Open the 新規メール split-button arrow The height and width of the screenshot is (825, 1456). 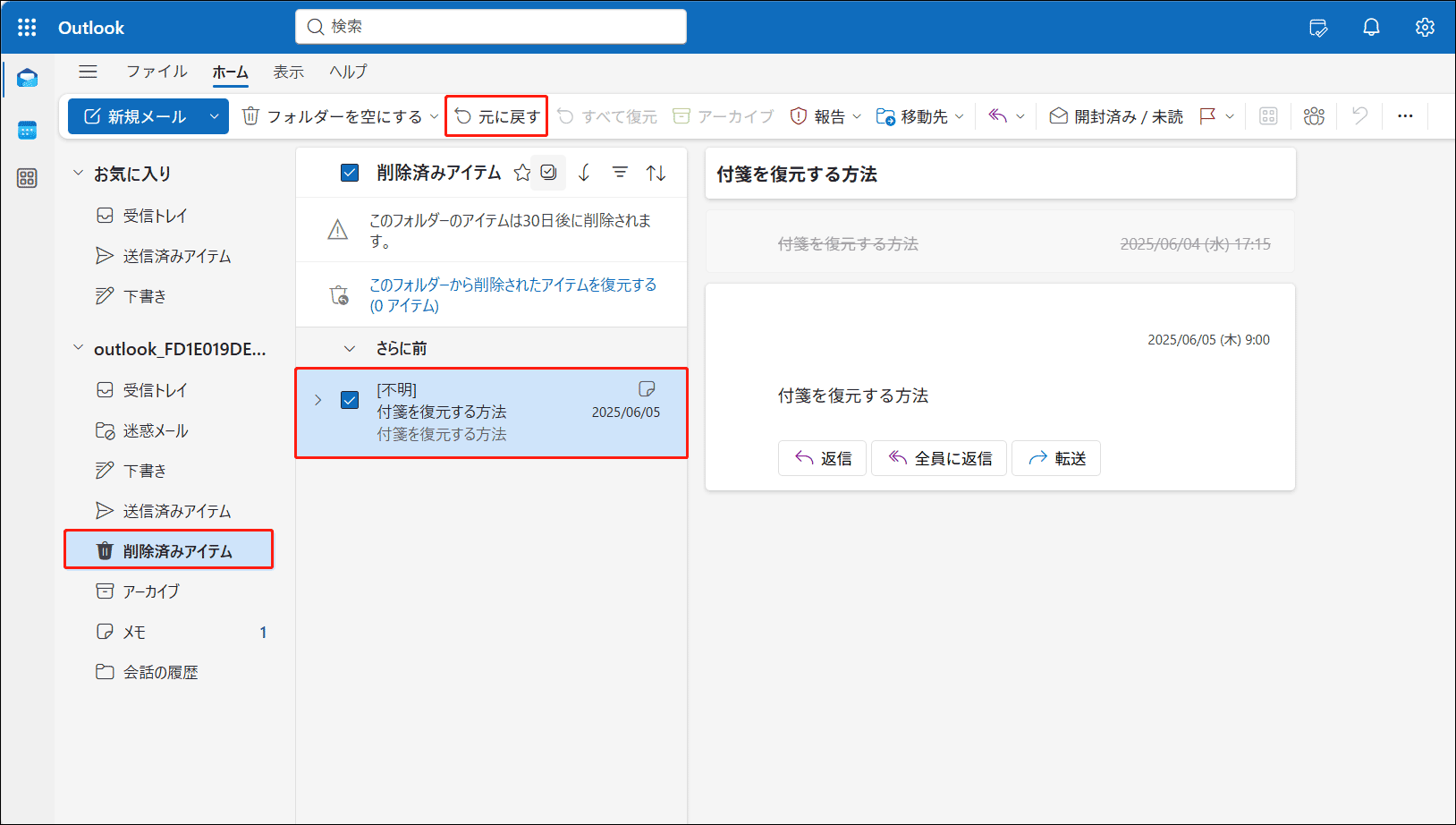pos(214,115)
